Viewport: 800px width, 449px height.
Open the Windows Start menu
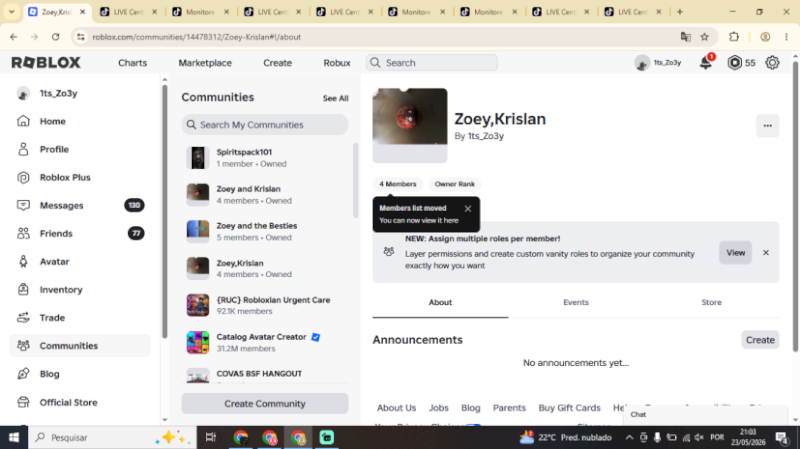tap(14, 438)
